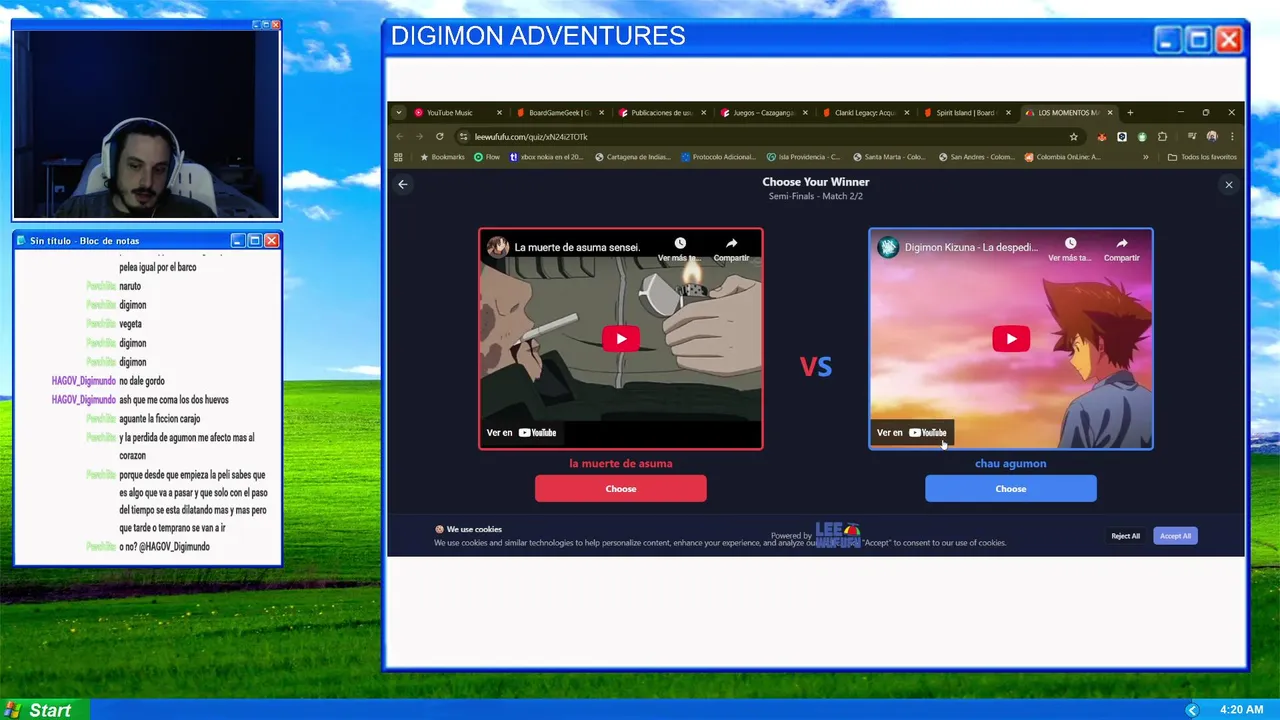Click Digimon video channel avatar
The height and width of the screenshot is (720, 1280).
888,247
